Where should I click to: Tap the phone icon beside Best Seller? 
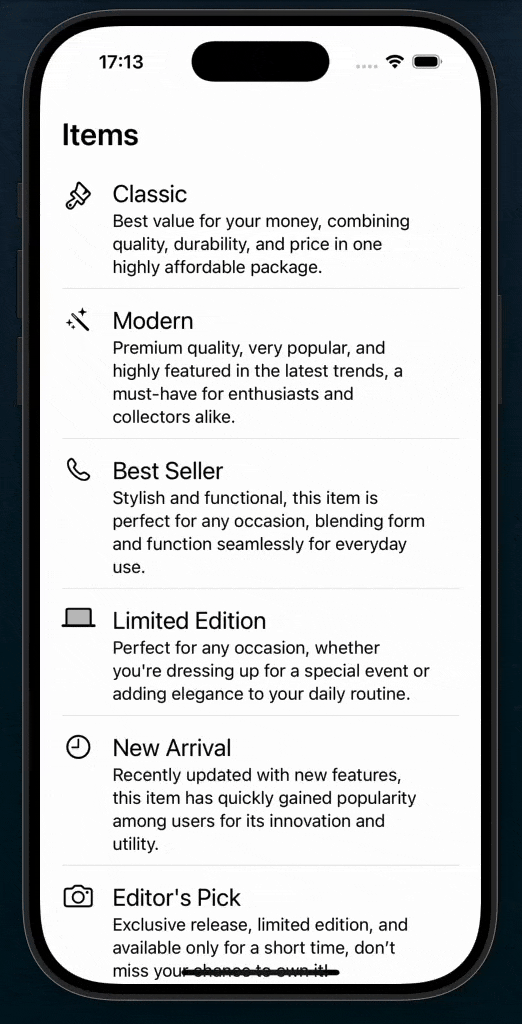click(78, 470)
